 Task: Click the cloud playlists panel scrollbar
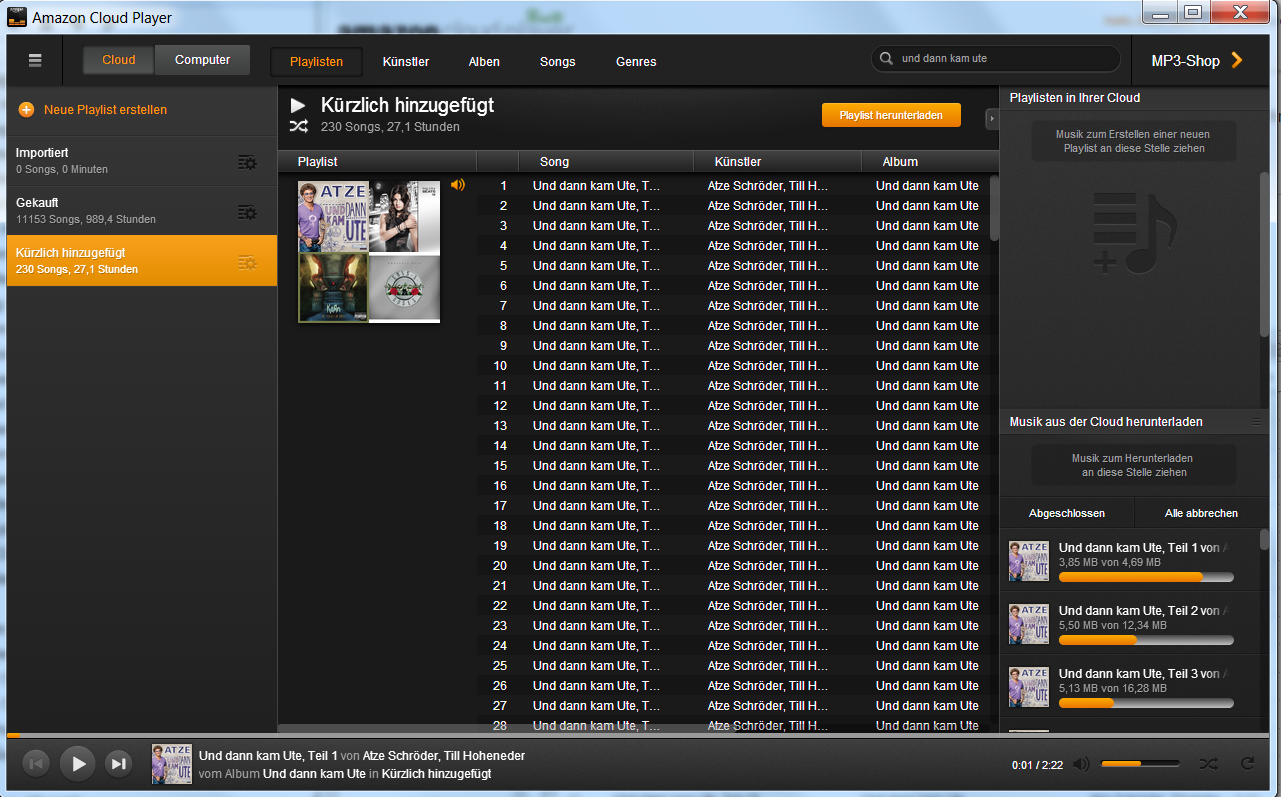[1265, 255]
